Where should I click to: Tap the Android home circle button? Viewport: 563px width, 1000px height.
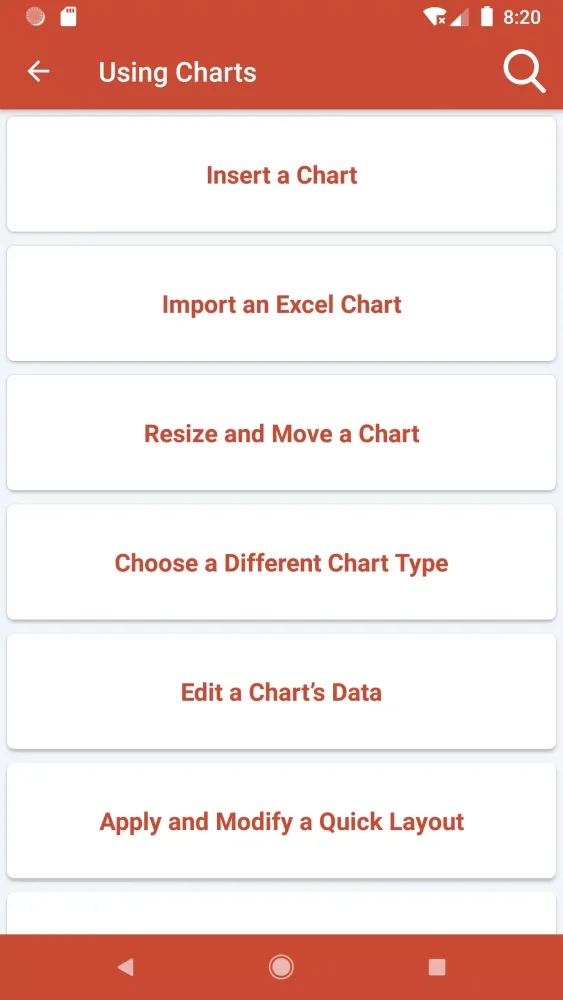(x=281, y=967)
